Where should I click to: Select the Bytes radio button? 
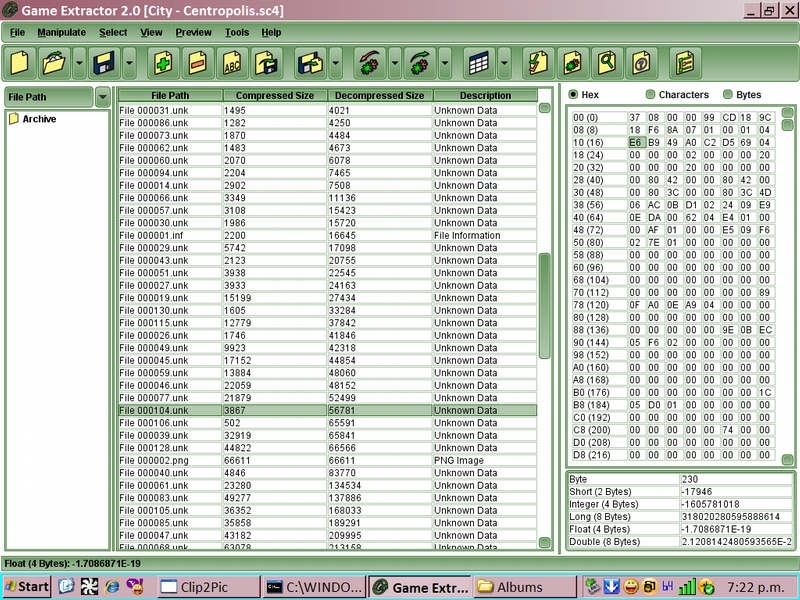[x=728, y=94]
